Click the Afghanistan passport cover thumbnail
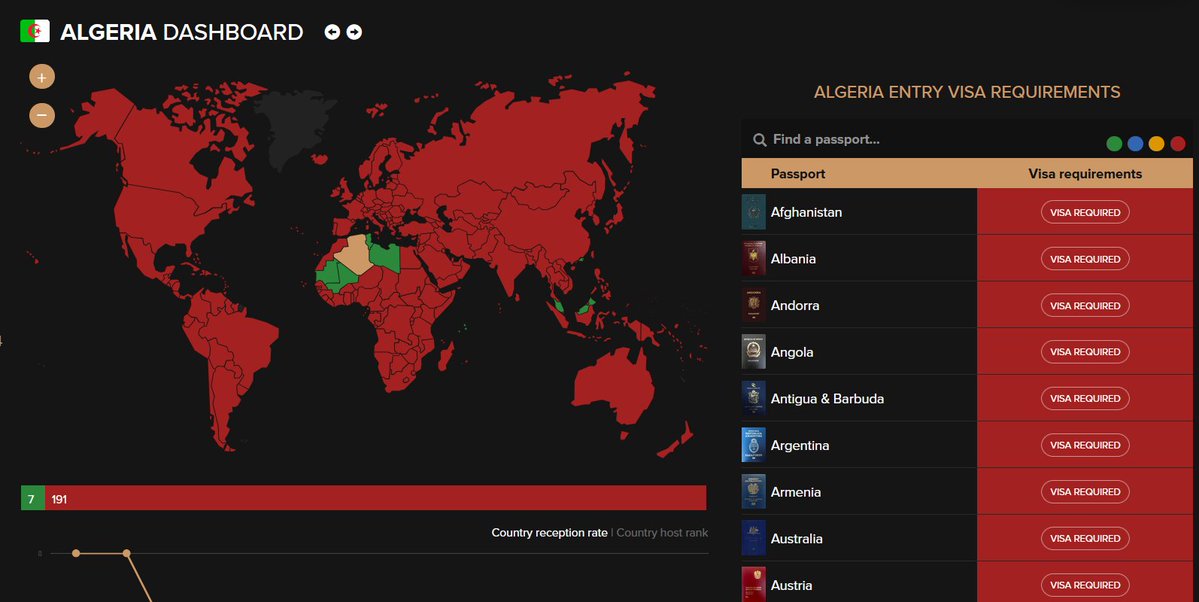Screen dimensions: 1199x602 pyautogui.click(x=753, y=212)
